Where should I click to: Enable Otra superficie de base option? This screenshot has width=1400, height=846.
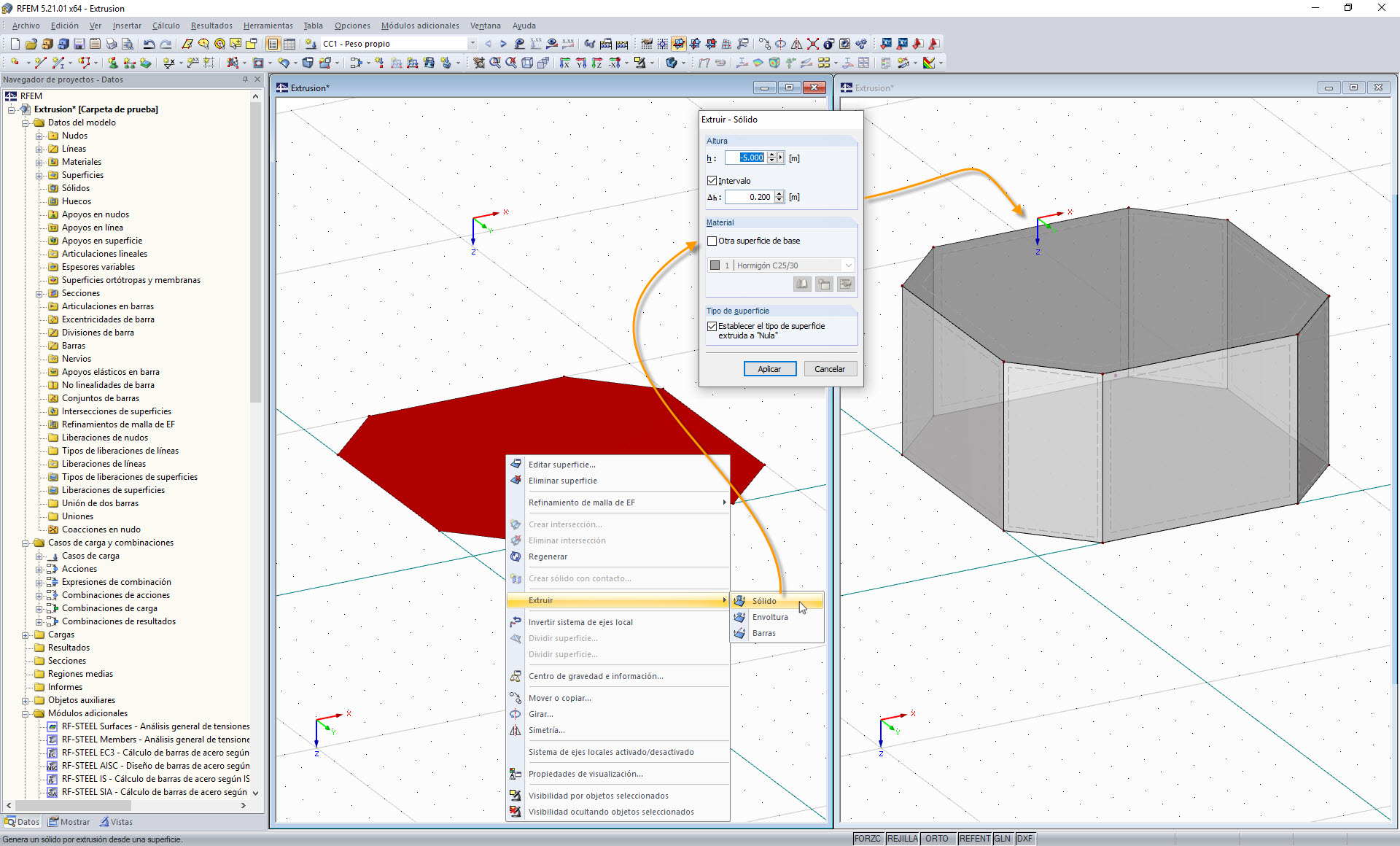[712, 241]
